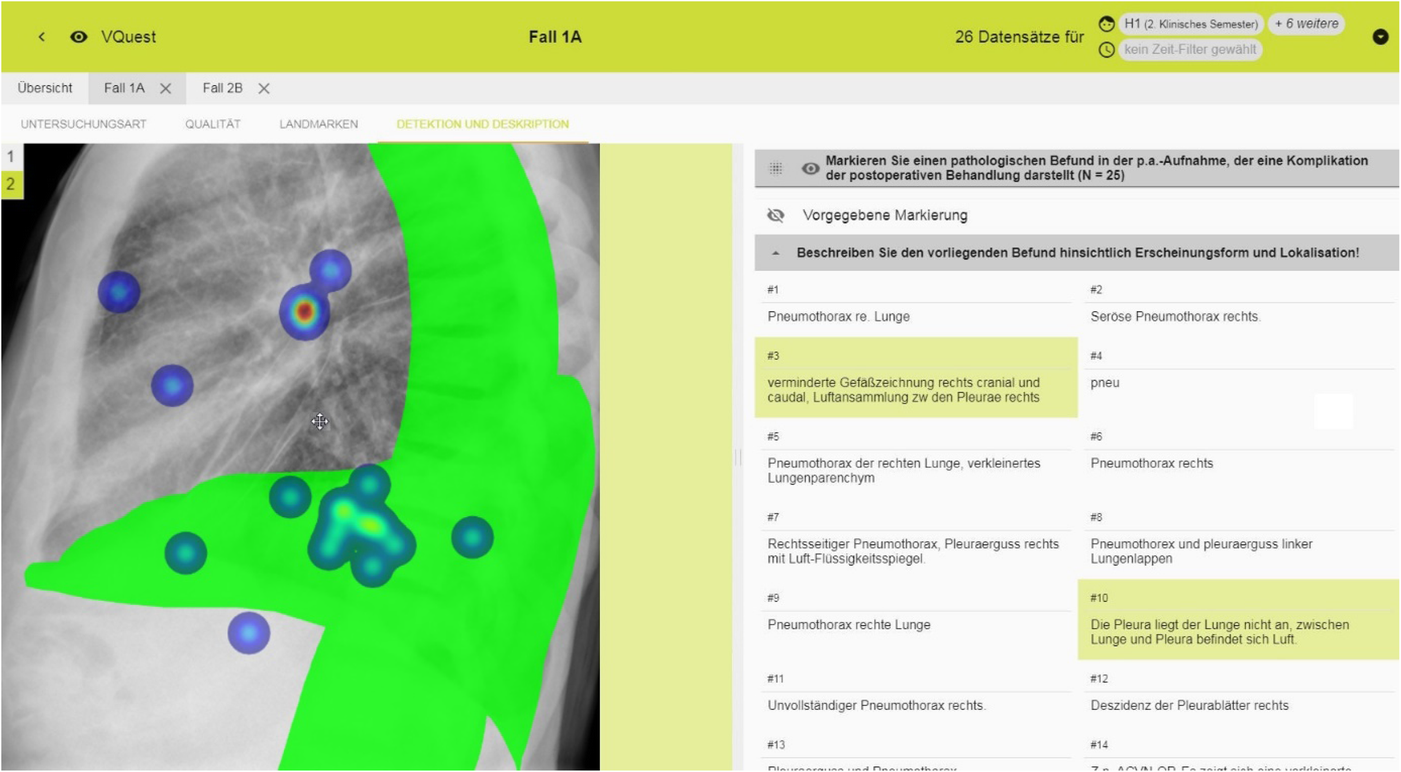Image resolution: width=1401 pixels, height=772 pixels.
Task: Toggle visibility eye of the Markieren question
Action: tap(811, 168)
